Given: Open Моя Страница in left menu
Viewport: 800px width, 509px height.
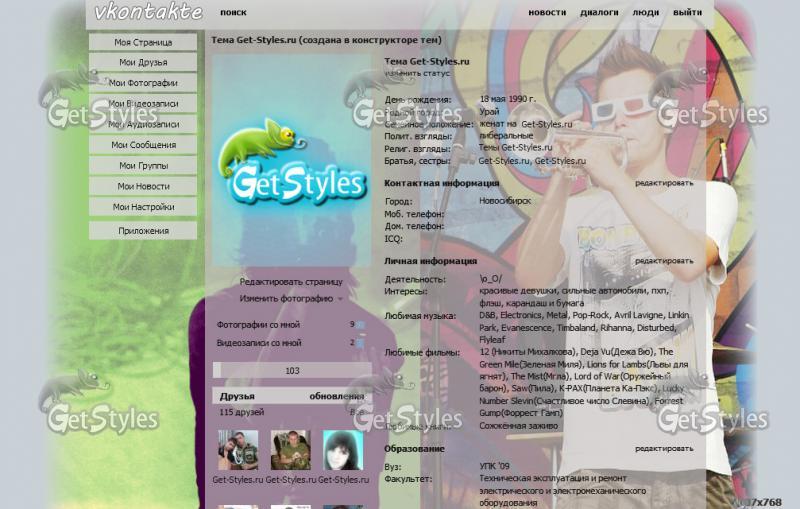Looking at the screenshot, I should click(x=143, y=43).
